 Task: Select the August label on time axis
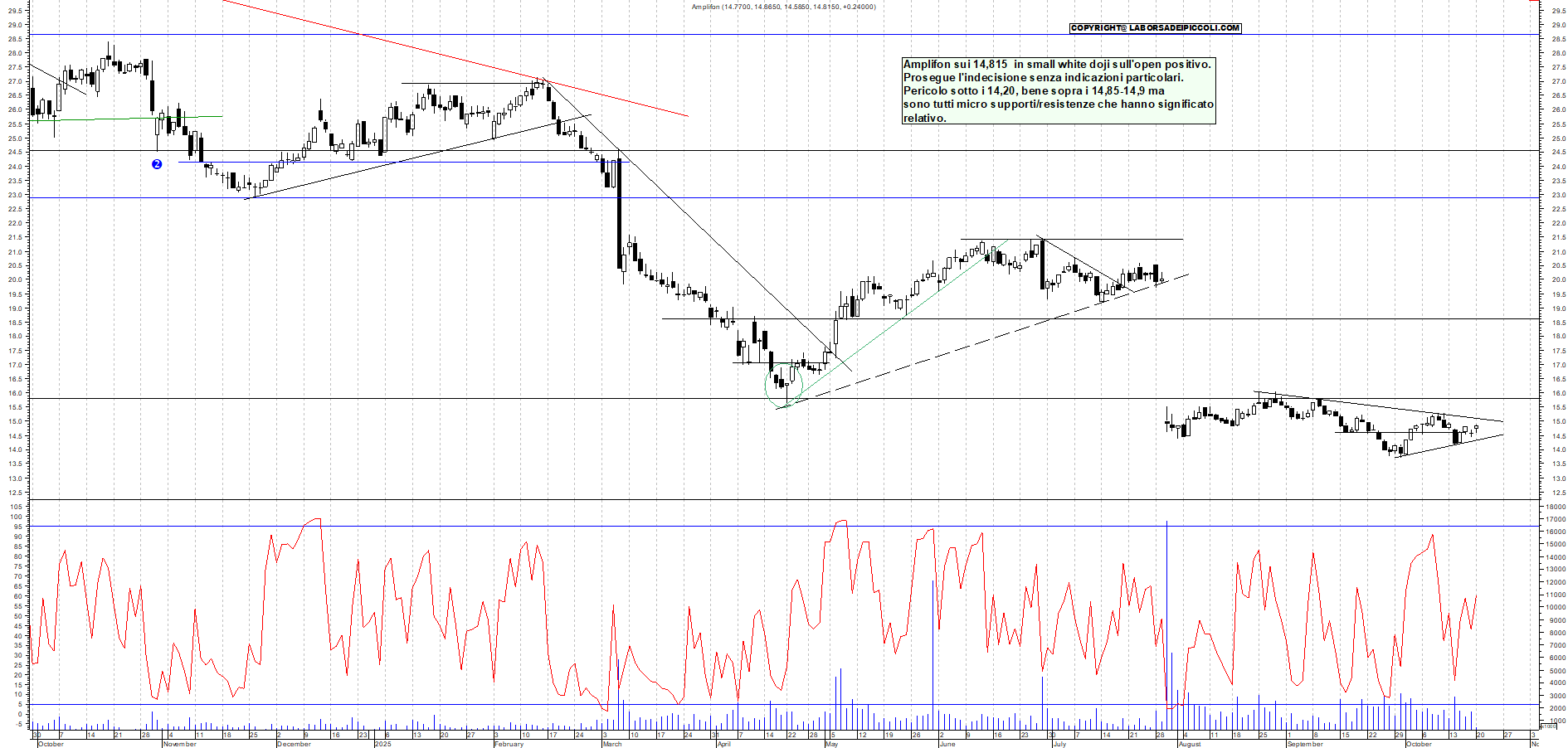[1190, 744]
